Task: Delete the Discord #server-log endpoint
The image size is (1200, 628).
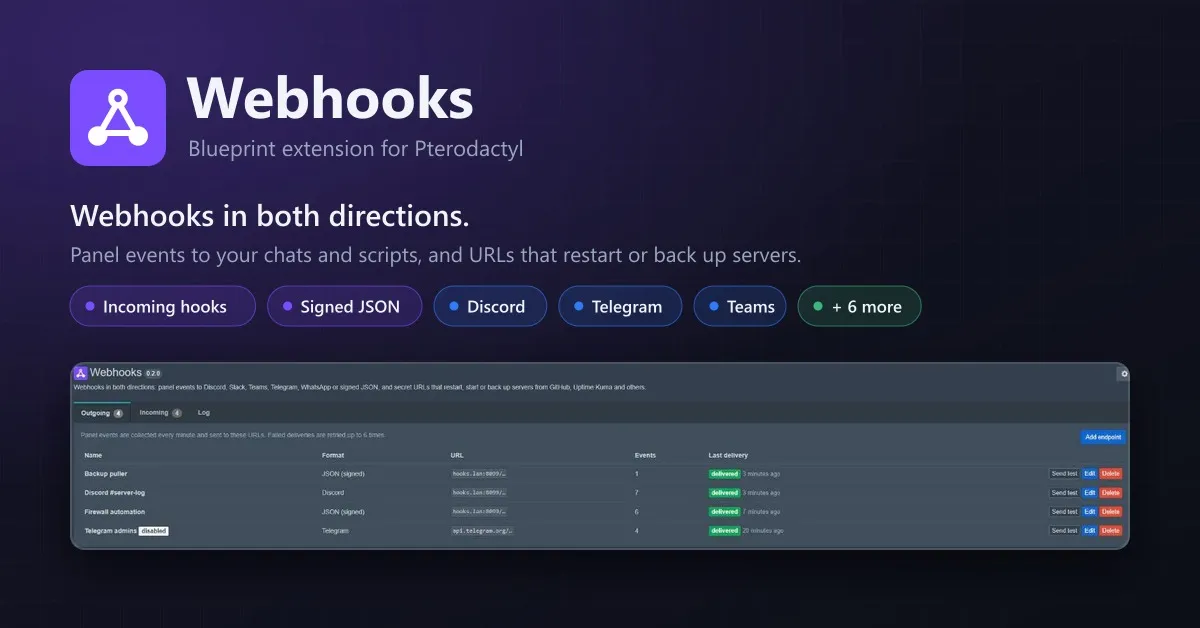Action: pyautogui.click(x=1111, y=492)
